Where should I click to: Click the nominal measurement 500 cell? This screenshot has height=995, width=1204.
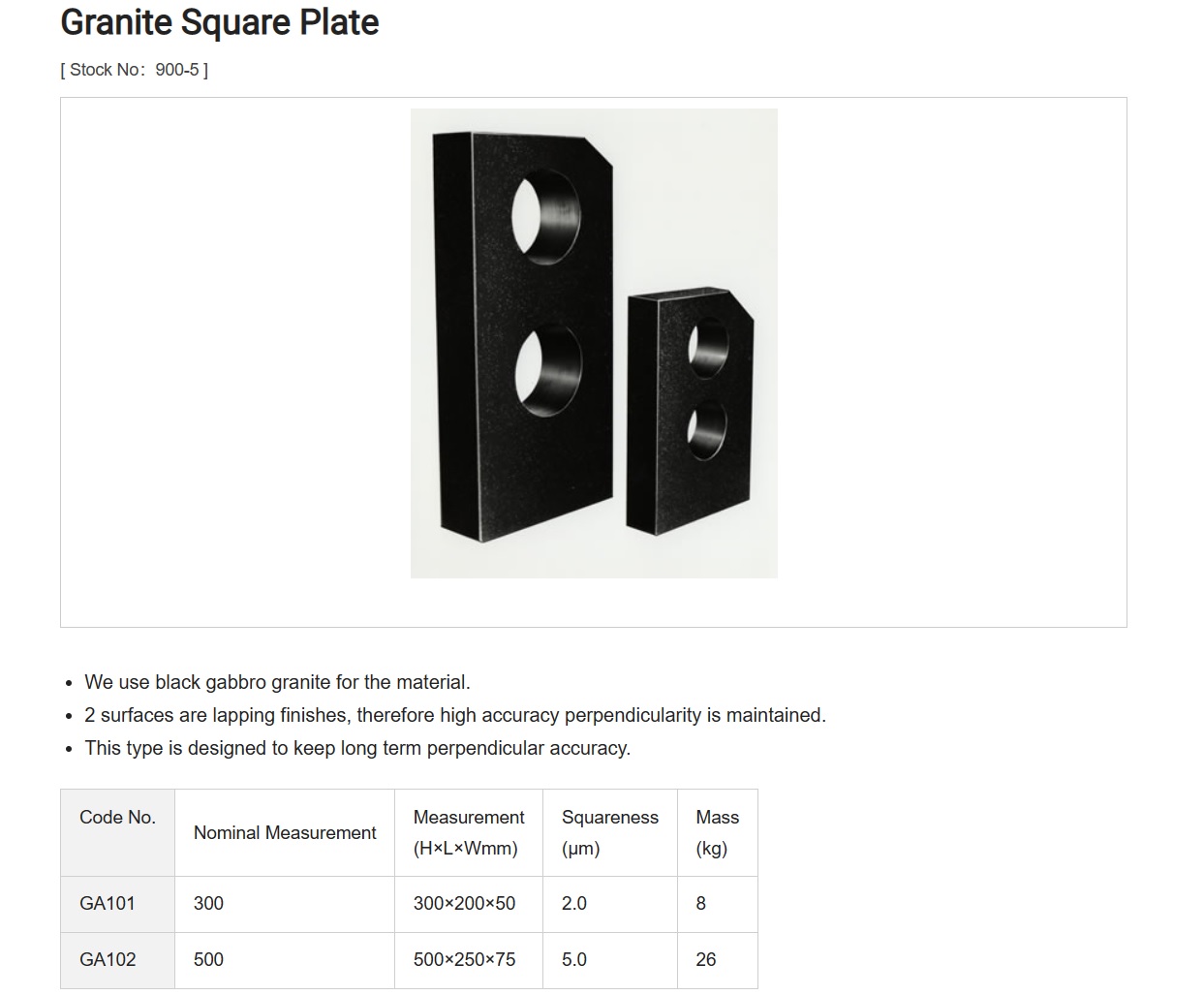click(x=285, y=960)
